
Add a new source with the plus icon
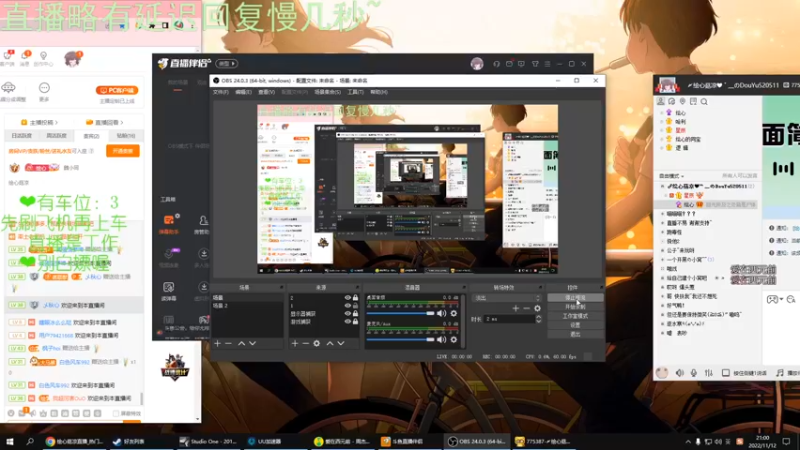coord(294,343)
